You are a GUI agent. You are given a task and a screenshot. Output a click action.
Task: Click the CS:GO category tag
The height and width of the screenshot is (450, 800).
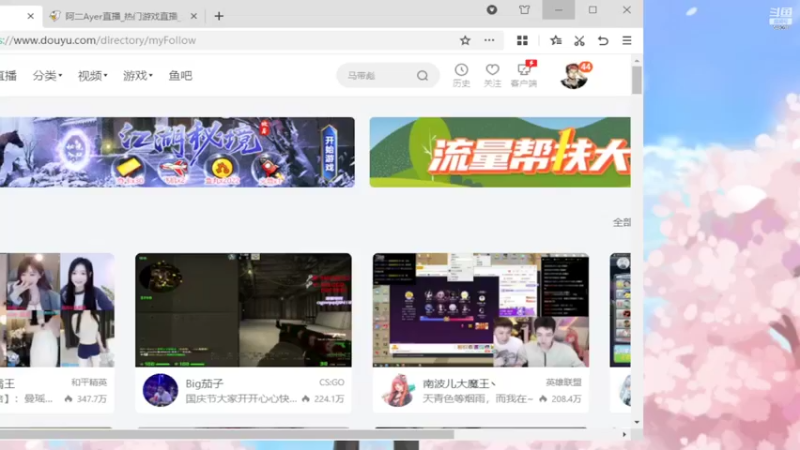332,382
